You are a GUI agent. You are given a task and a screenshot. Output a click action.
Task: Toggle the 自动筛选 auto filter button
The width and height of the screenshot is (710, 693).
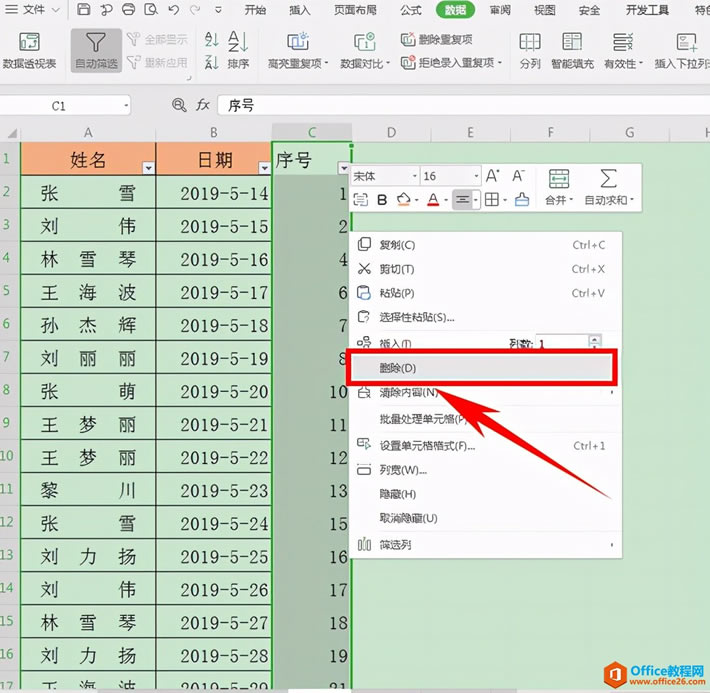[96, 51]
